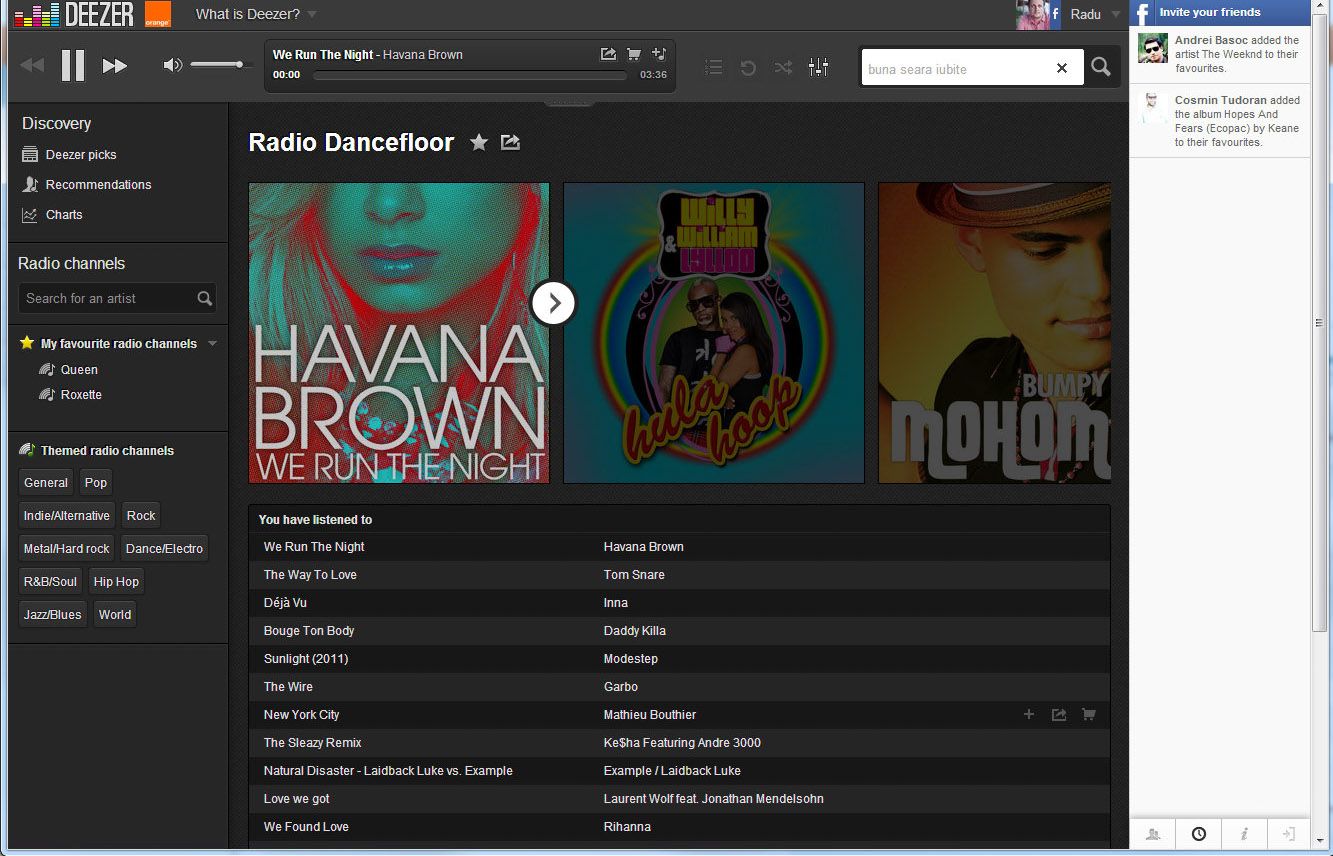Select the Rock radio theme

(141, 516)
